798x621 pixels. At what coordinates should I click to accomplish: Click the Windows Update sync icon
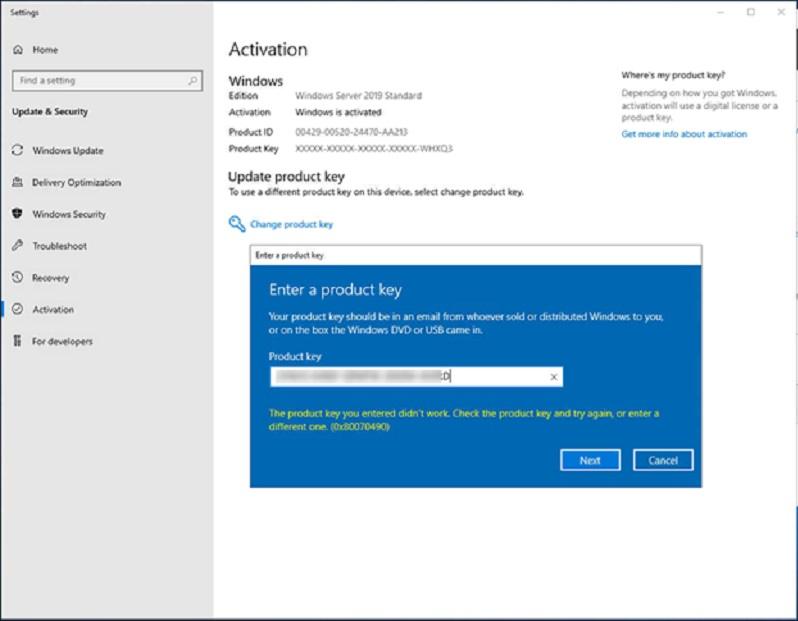[17, 151]
